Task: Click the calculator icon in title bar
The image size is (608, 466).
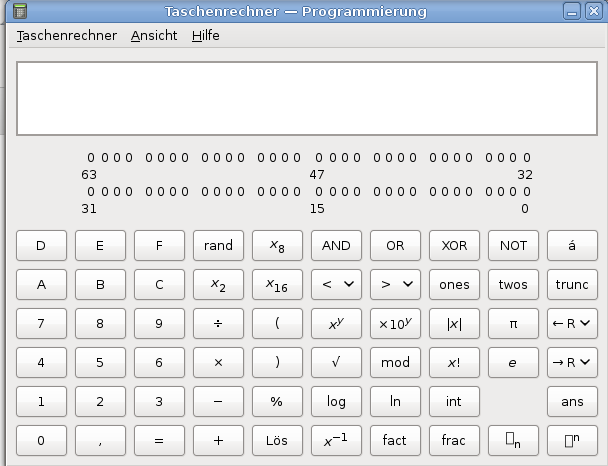Action: (x=20, y=11)
